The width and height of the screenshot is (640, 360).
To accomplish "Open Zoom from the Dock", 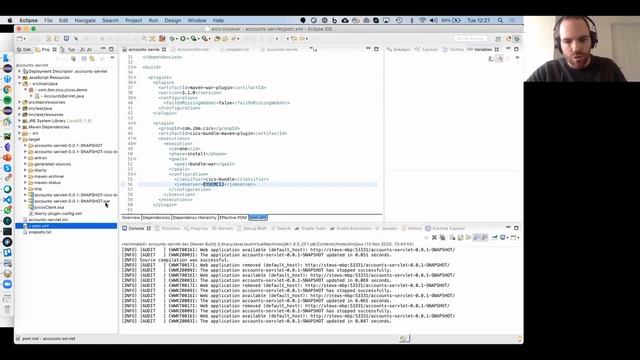I will (x=7, y=284).
